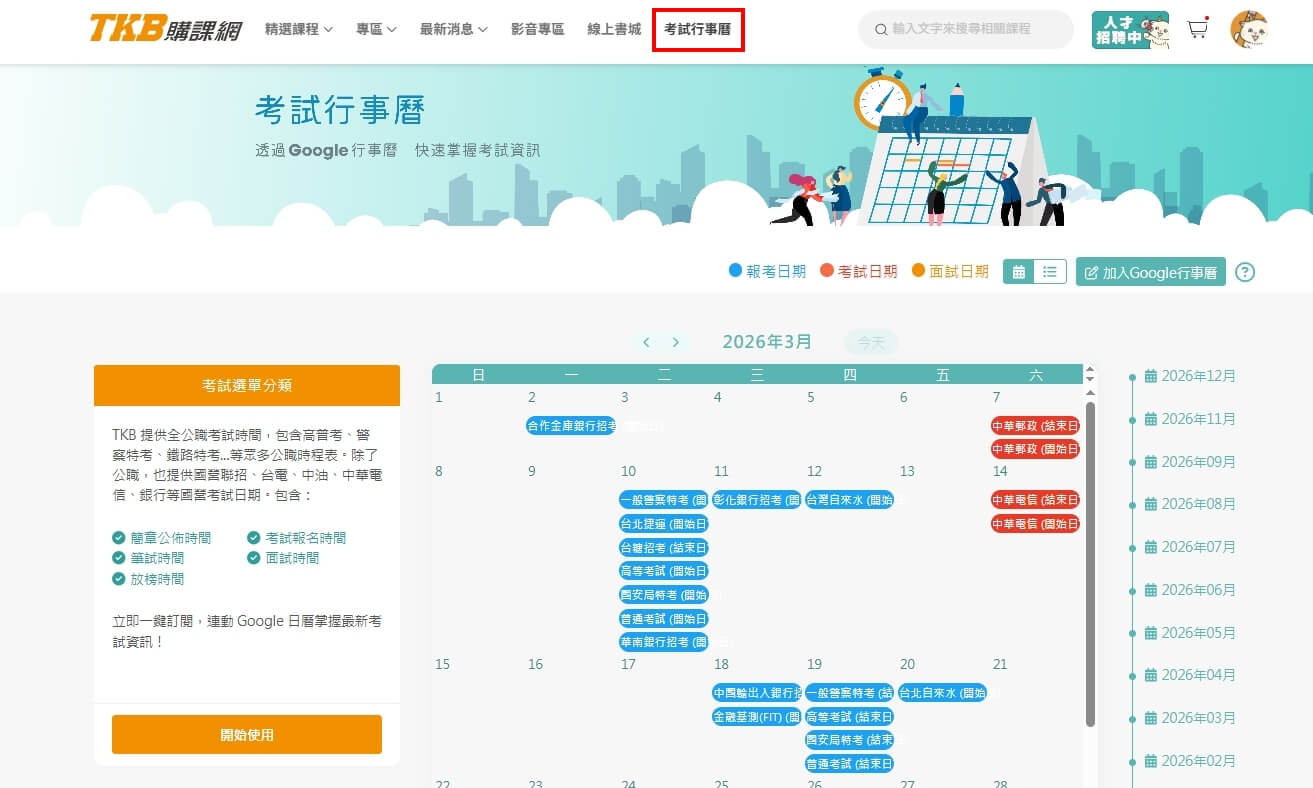1313x788 pixels.
Task: Click calendar icon beside 2026年12月
Action: pos(1151,377)
